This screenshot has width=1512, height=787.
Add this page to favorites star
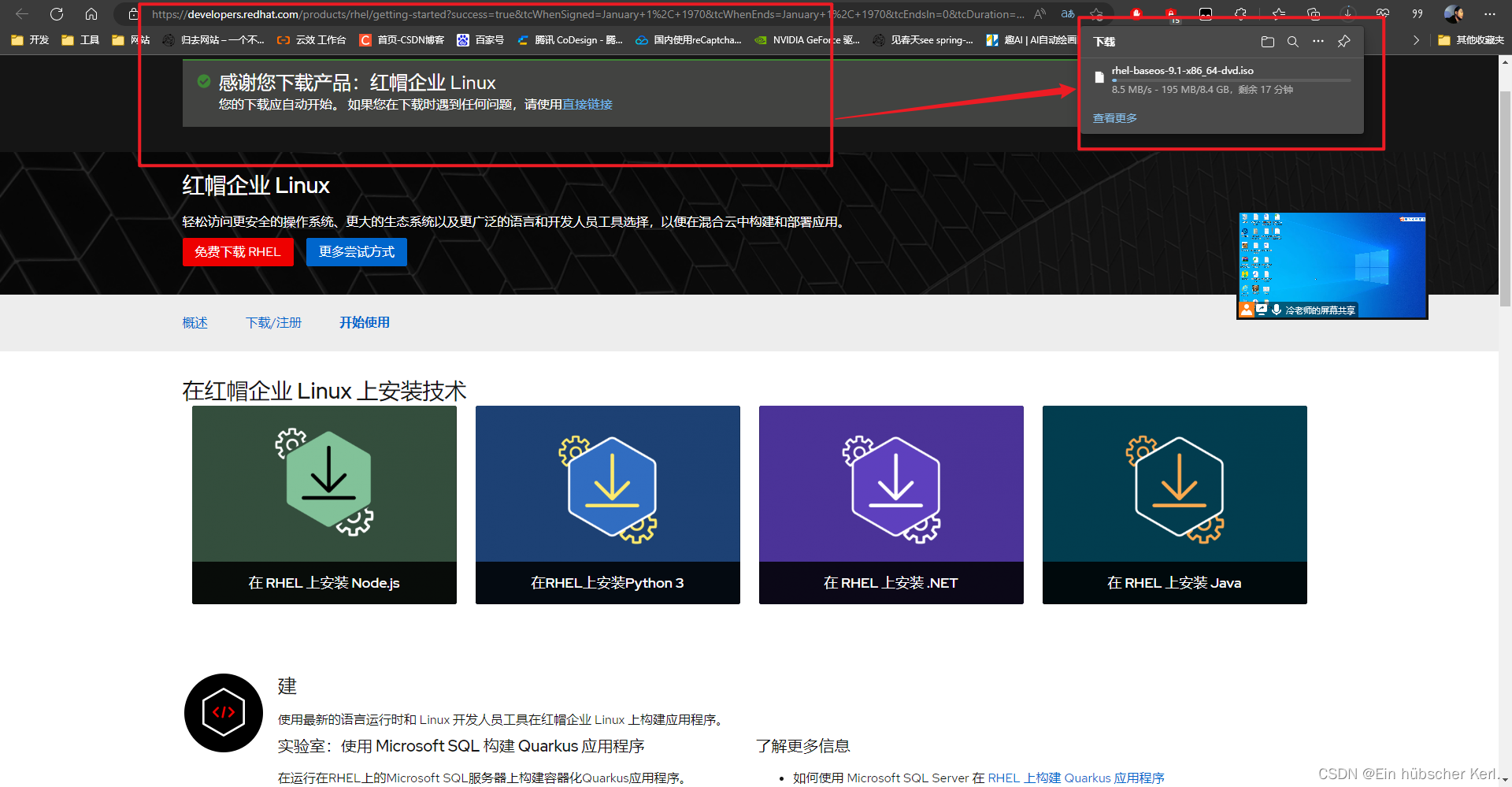tap(1096, 14)
